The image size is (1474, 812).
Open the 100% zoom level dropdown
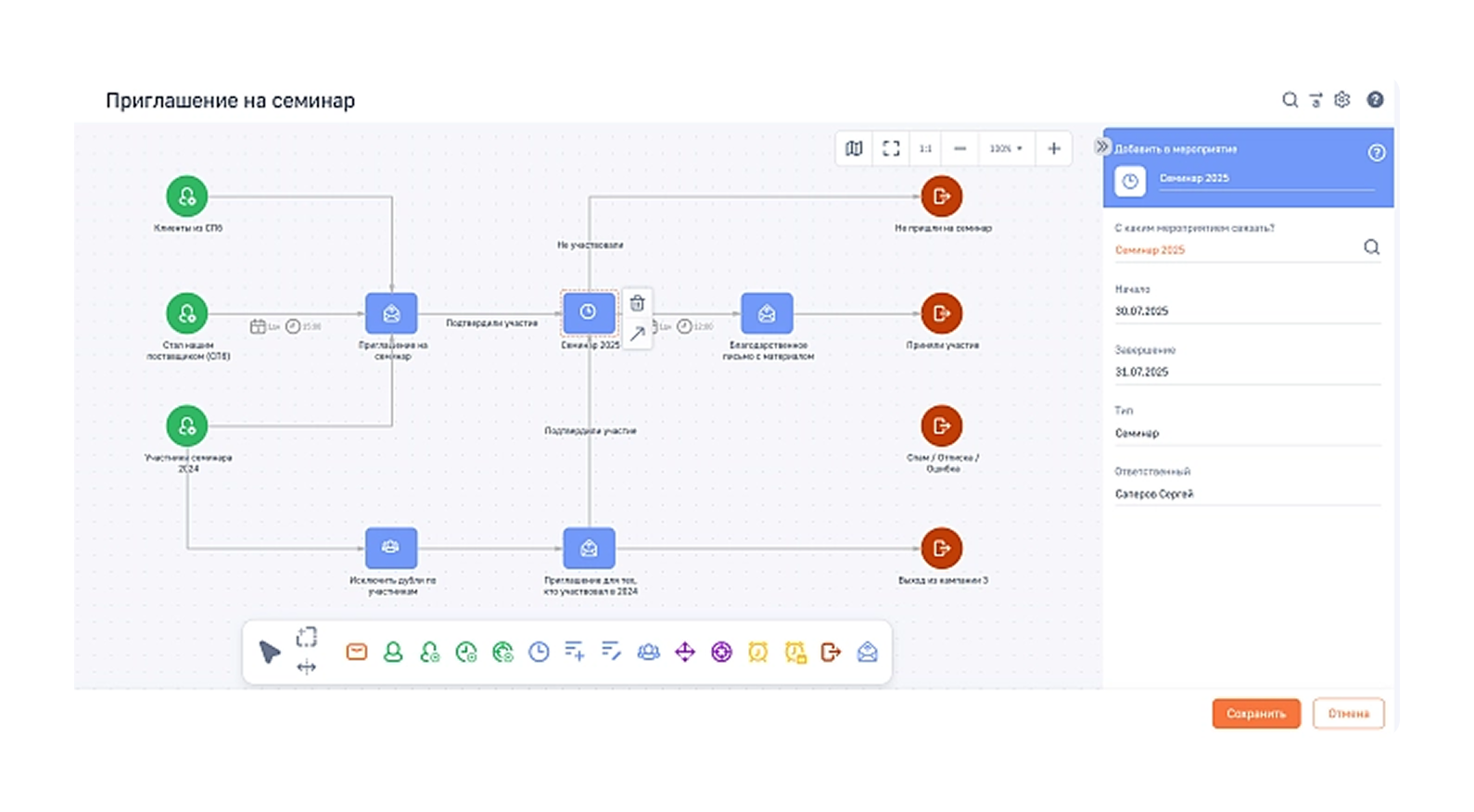click(x=1006, y=148)
